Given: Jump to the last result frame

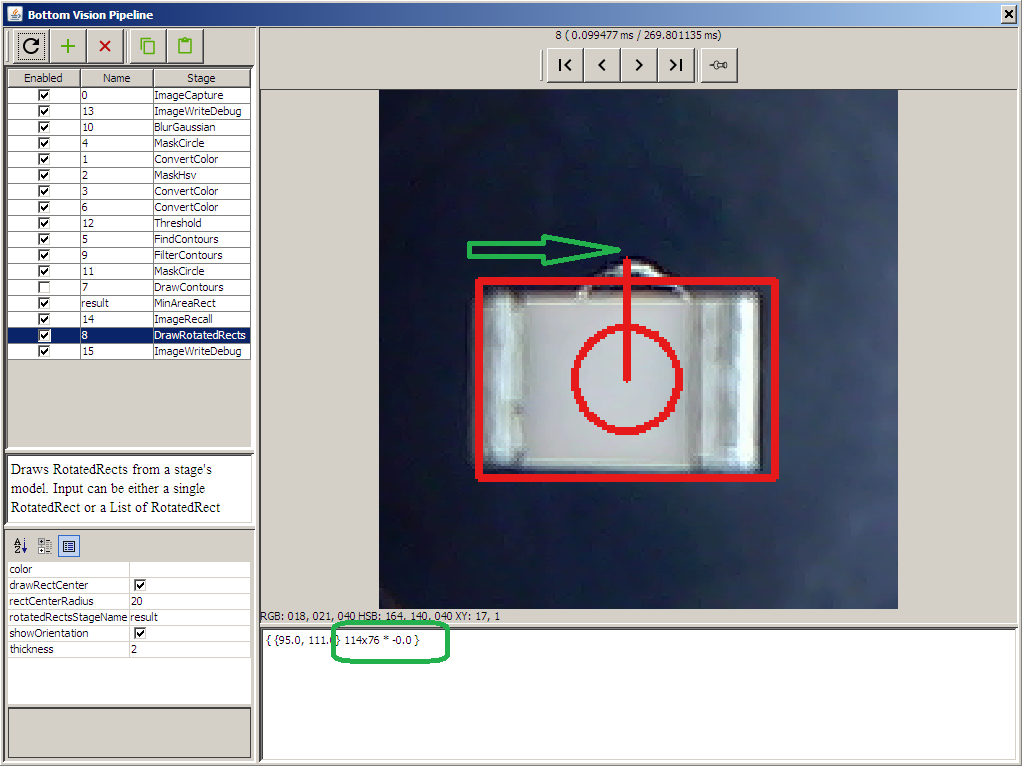Looking at the screenshot, I should [x=675, y=64].
